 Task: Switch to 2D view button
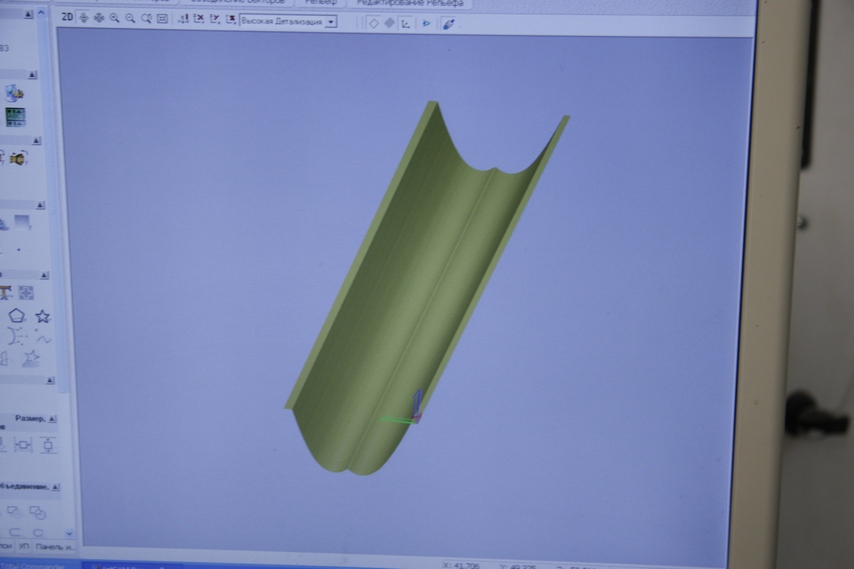(67, 18)
